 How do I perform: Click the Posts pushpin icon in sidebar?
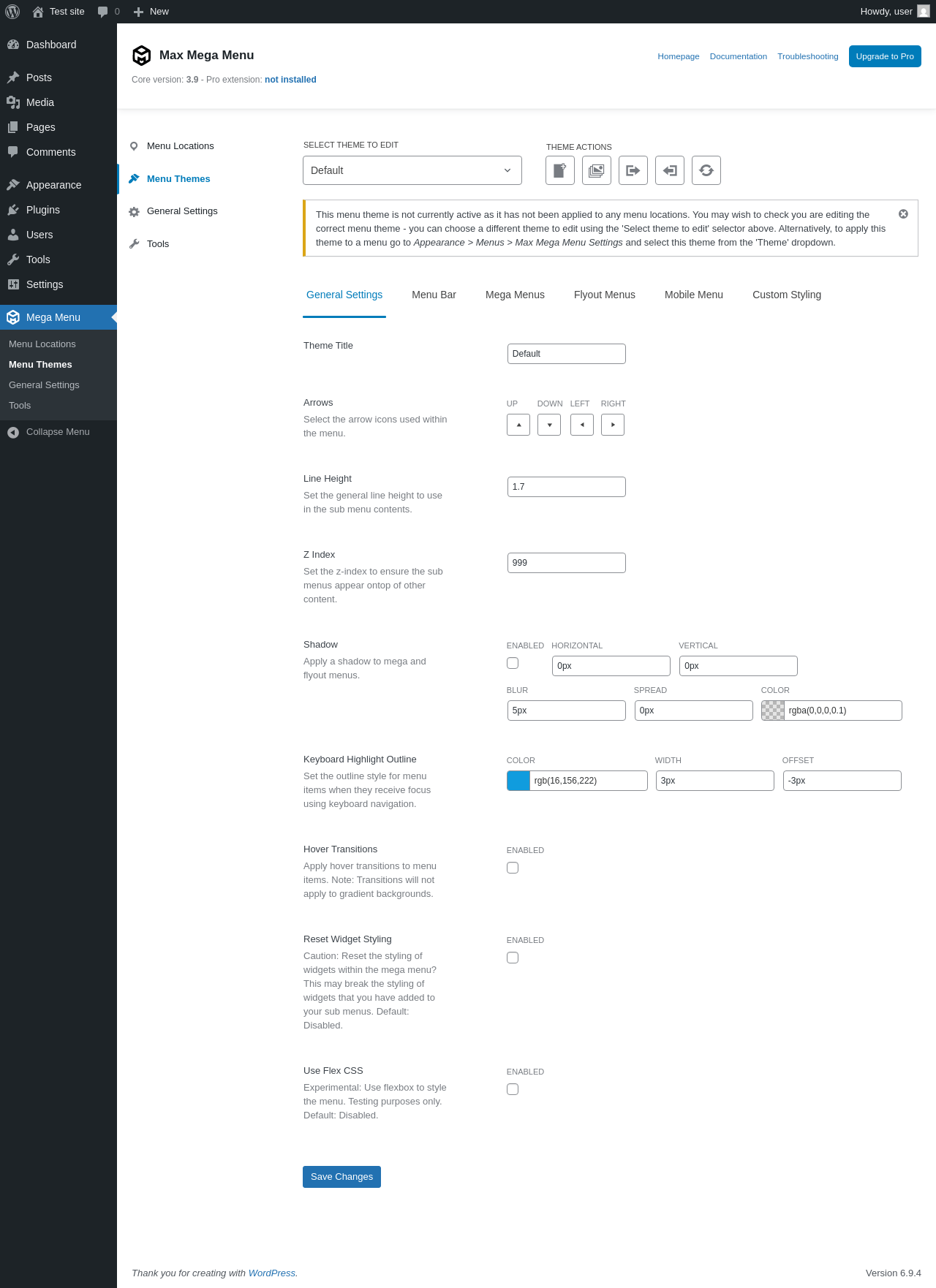(13, 77)
